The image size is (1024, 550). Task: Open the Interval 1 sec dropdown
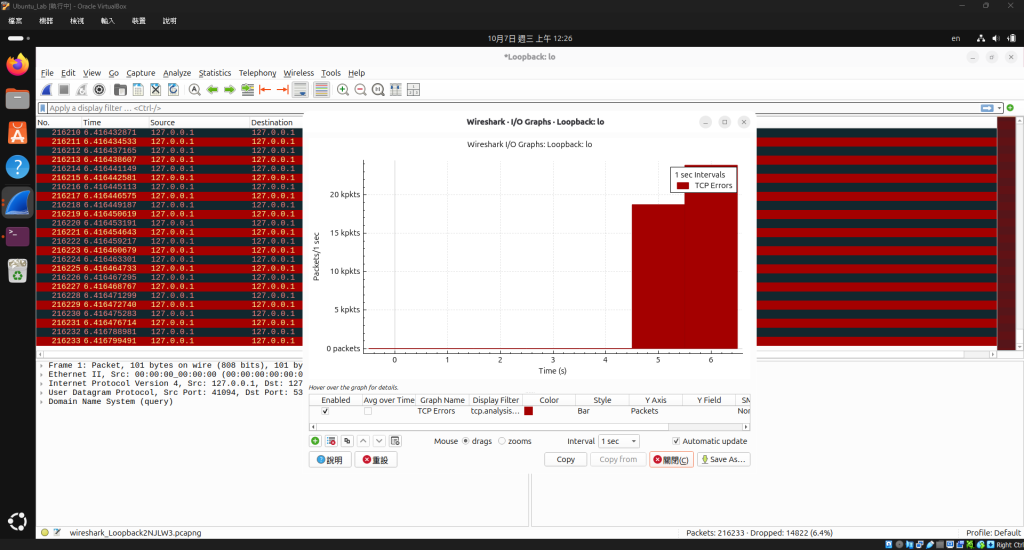pyautogui.click(x=619, y=441)
